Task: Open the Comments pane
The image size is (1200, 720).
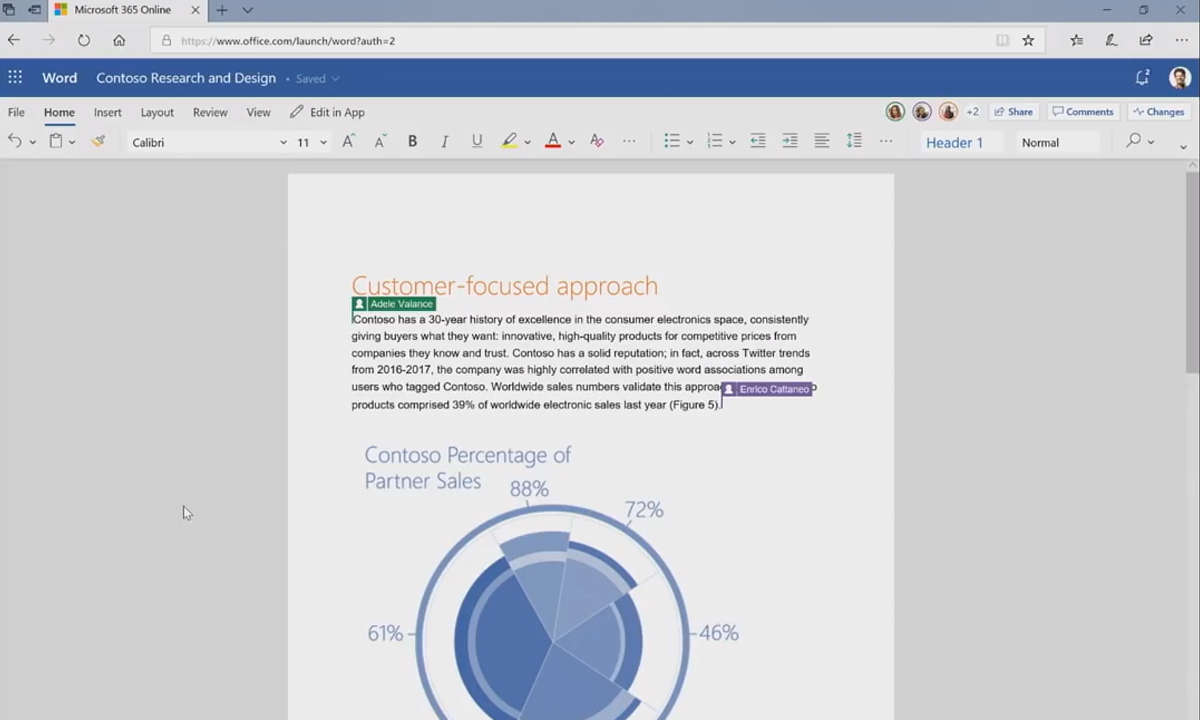Action: (1083, 112)
